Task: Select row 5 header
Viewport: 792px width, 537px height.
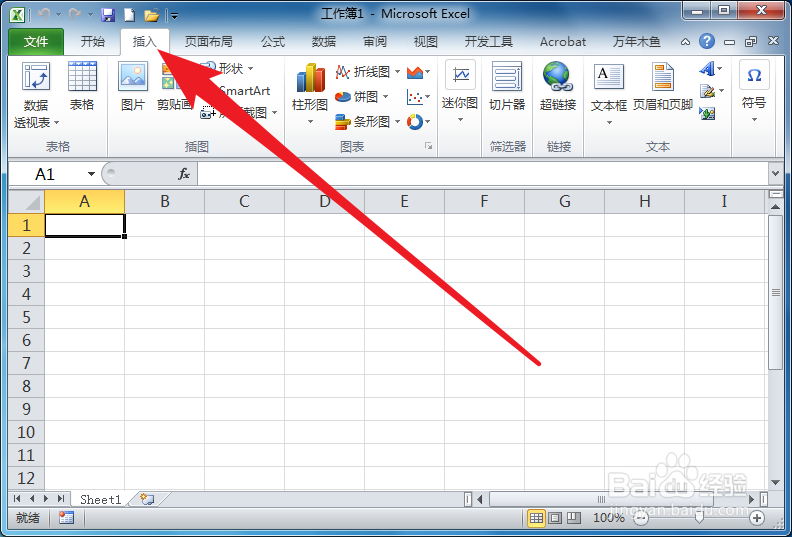Action: (26, 317)
